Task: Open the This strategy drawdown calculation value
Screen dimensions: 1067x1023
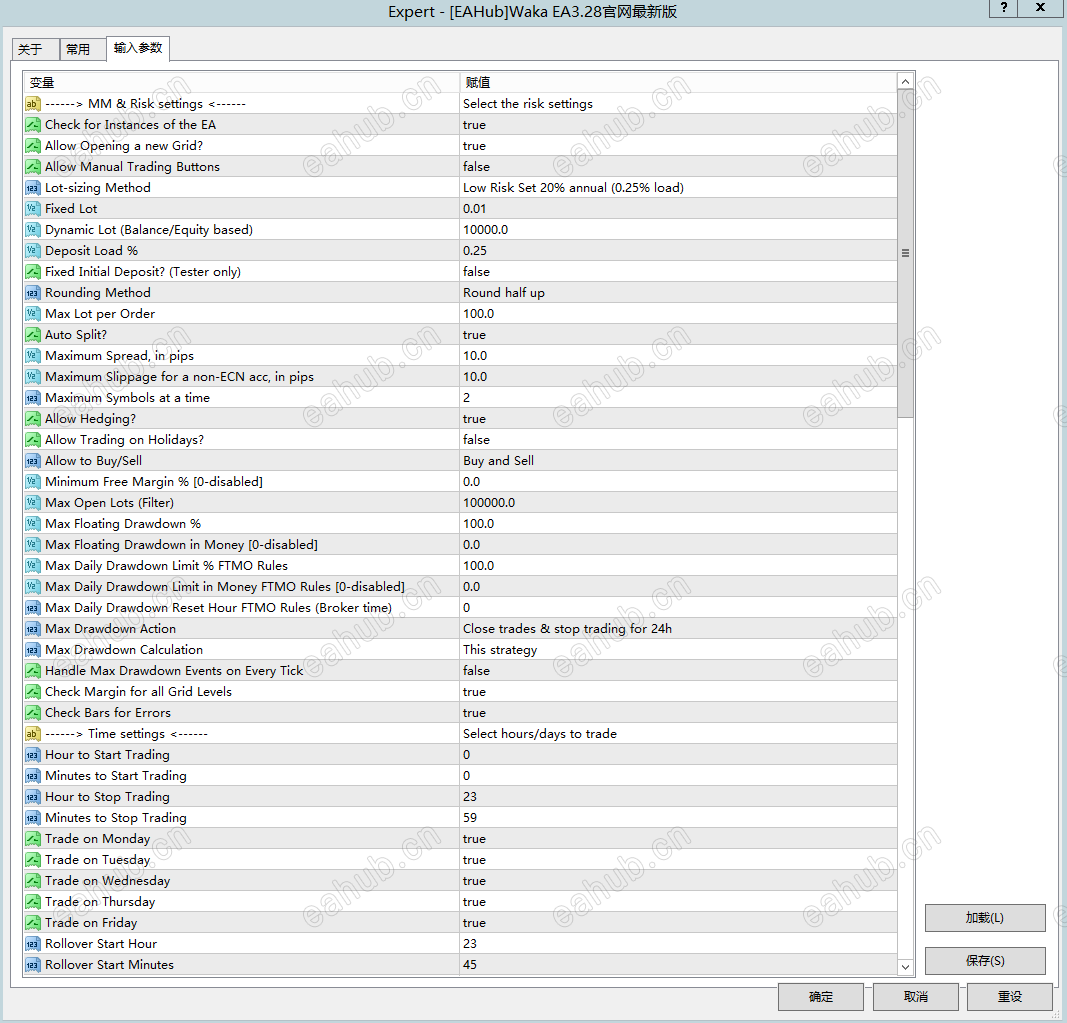Action: (x=678, y=650)
